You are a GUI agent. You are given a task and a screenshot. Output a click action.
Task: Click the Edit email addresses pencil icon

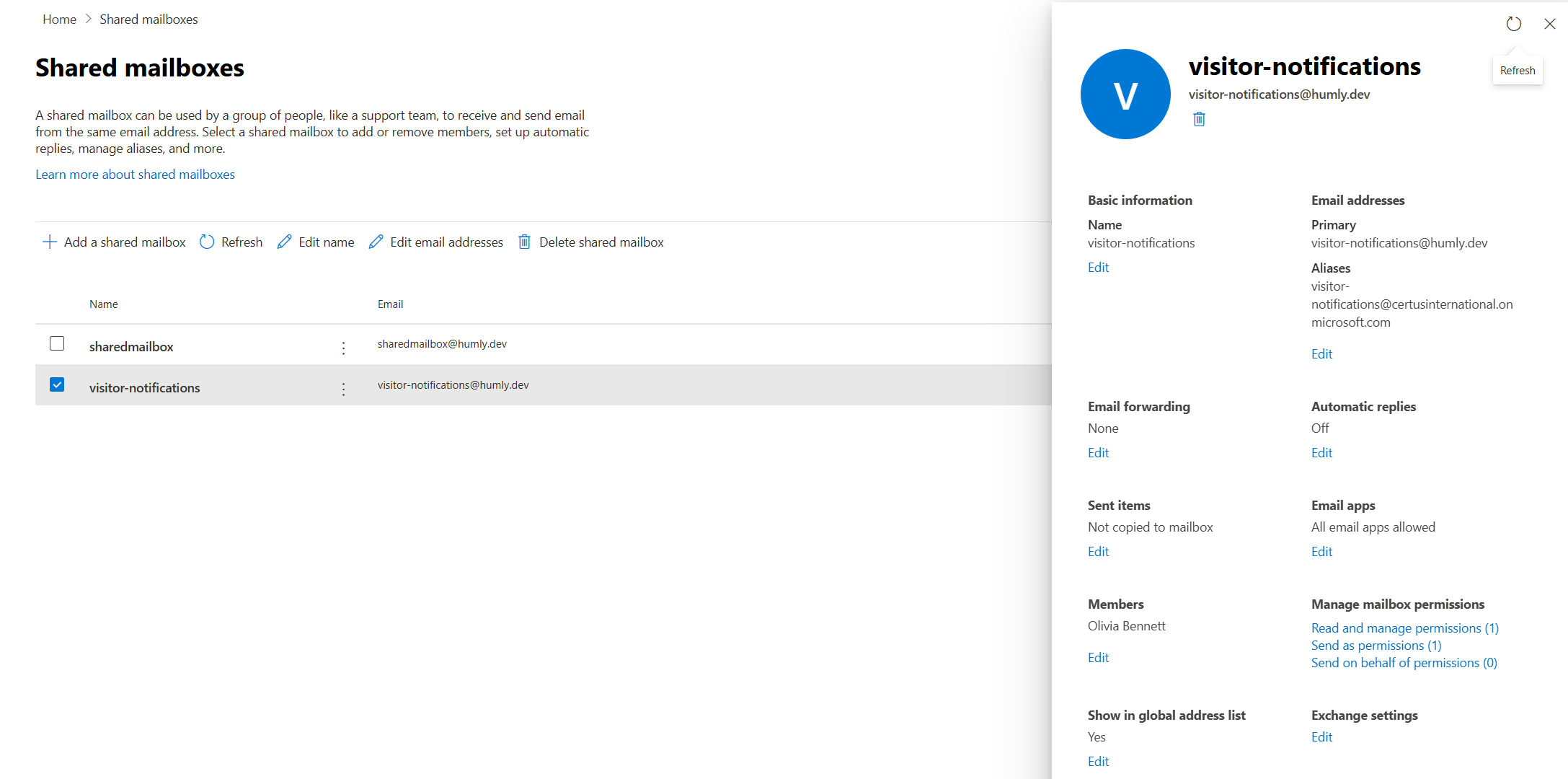tap(376, 242)
